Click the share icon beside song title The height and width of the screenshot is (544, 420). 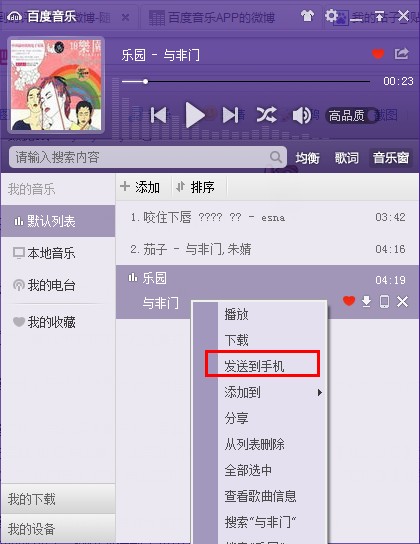402,53
